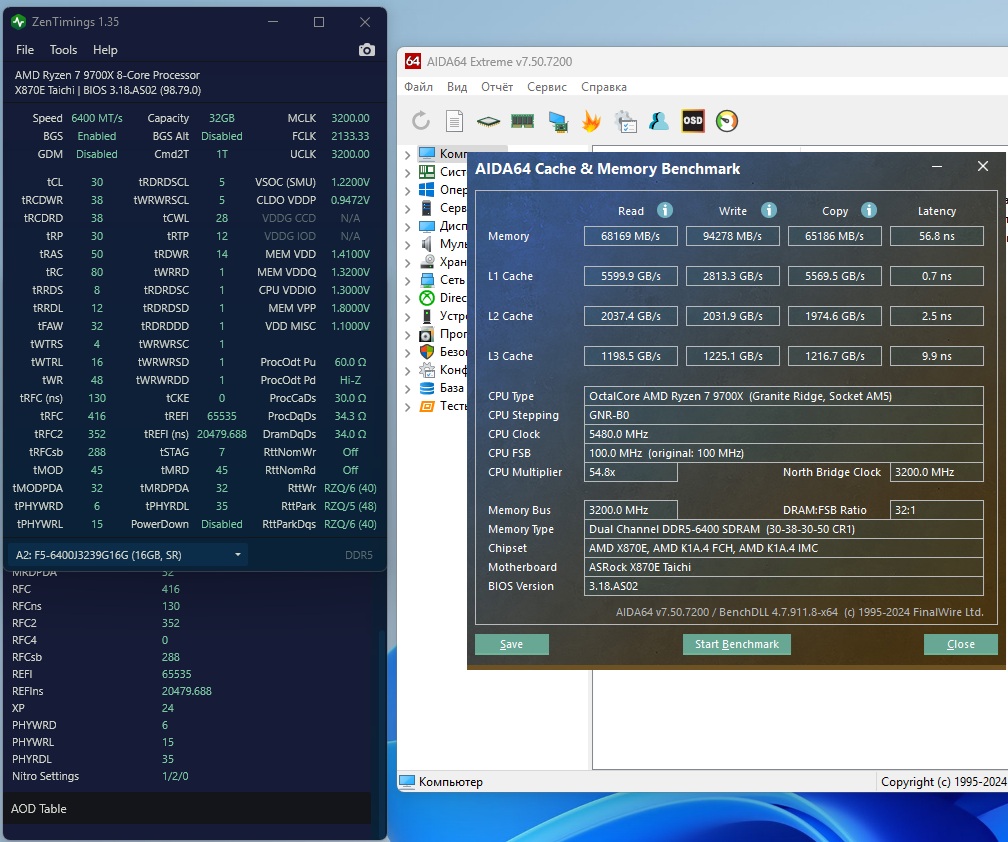
Task: Select the server tower icon in tree
Action: pos(427,208)
